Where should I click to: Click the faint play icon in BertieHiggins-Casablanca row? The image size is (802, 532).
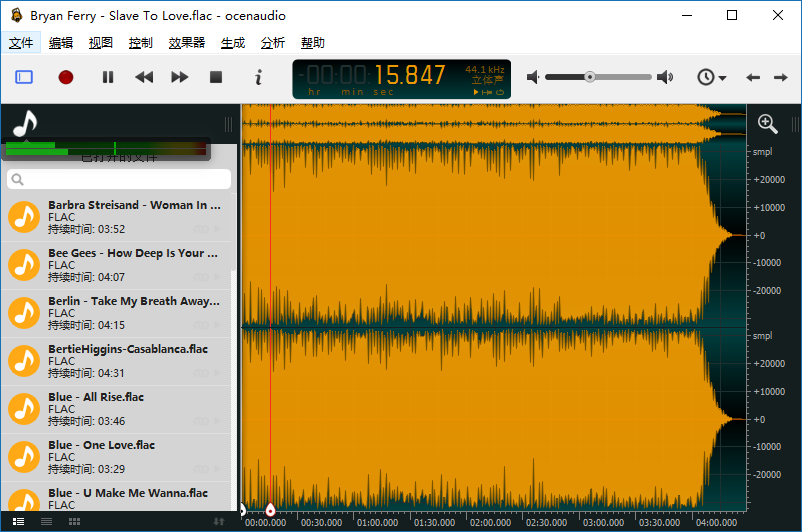[x=217, y=373]
